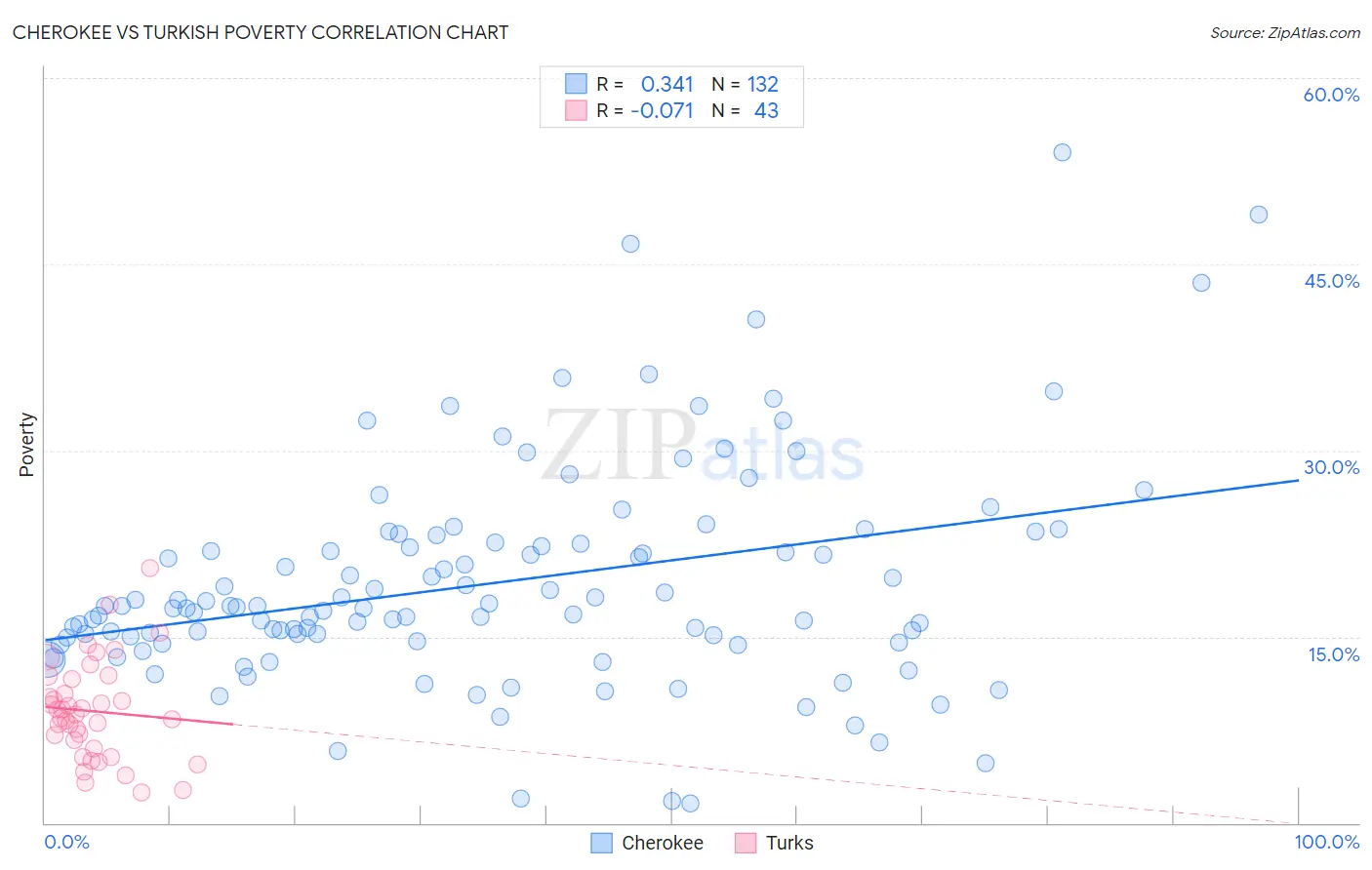This screenshot has width=1372, height=870.
Task: Select the Turks legend label
Action: coord(789,843)
